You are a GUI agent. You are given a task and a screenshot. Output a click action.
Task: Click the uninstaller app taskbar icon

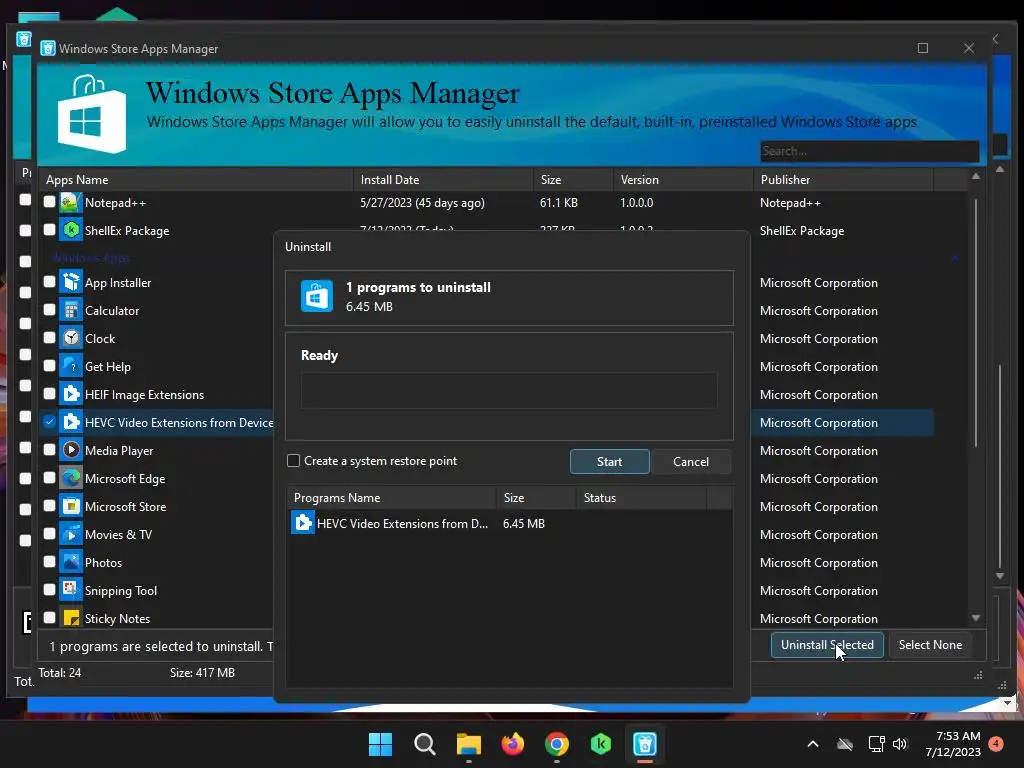tap(645, 744)
